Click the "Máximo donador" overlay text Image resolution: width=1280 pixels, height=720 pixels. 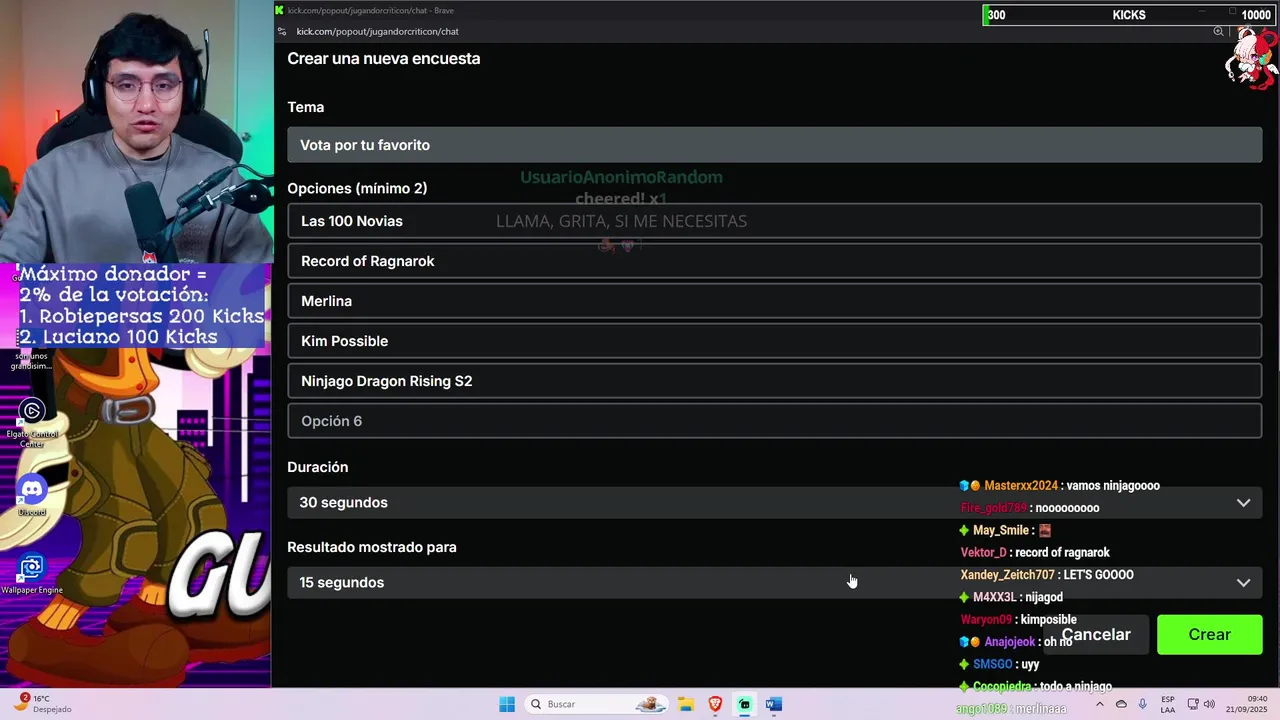click(140, 306)
